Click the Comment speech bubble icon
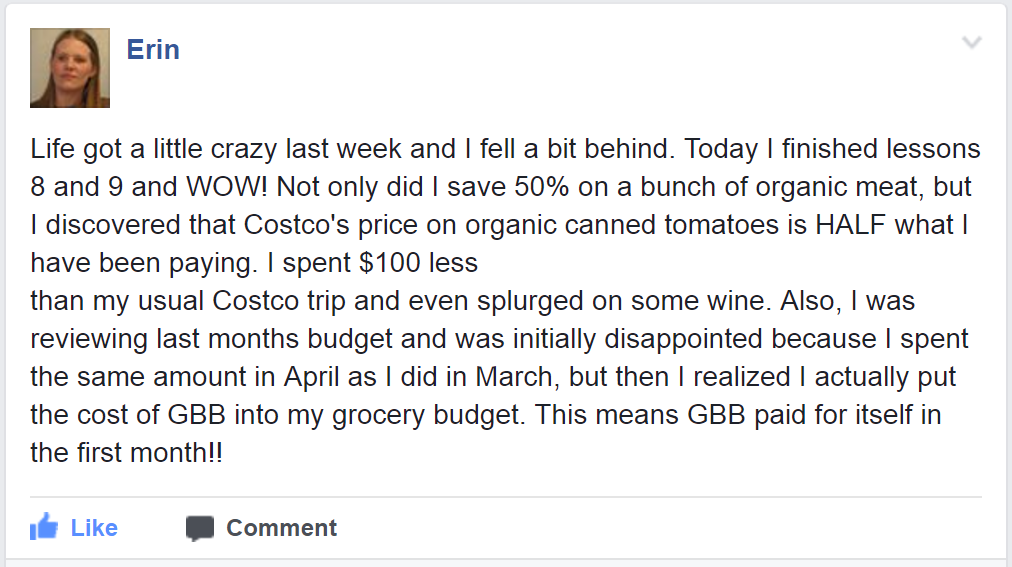Screen dimensions: 1012x567 pyautogui.click(x=200, y=528)
